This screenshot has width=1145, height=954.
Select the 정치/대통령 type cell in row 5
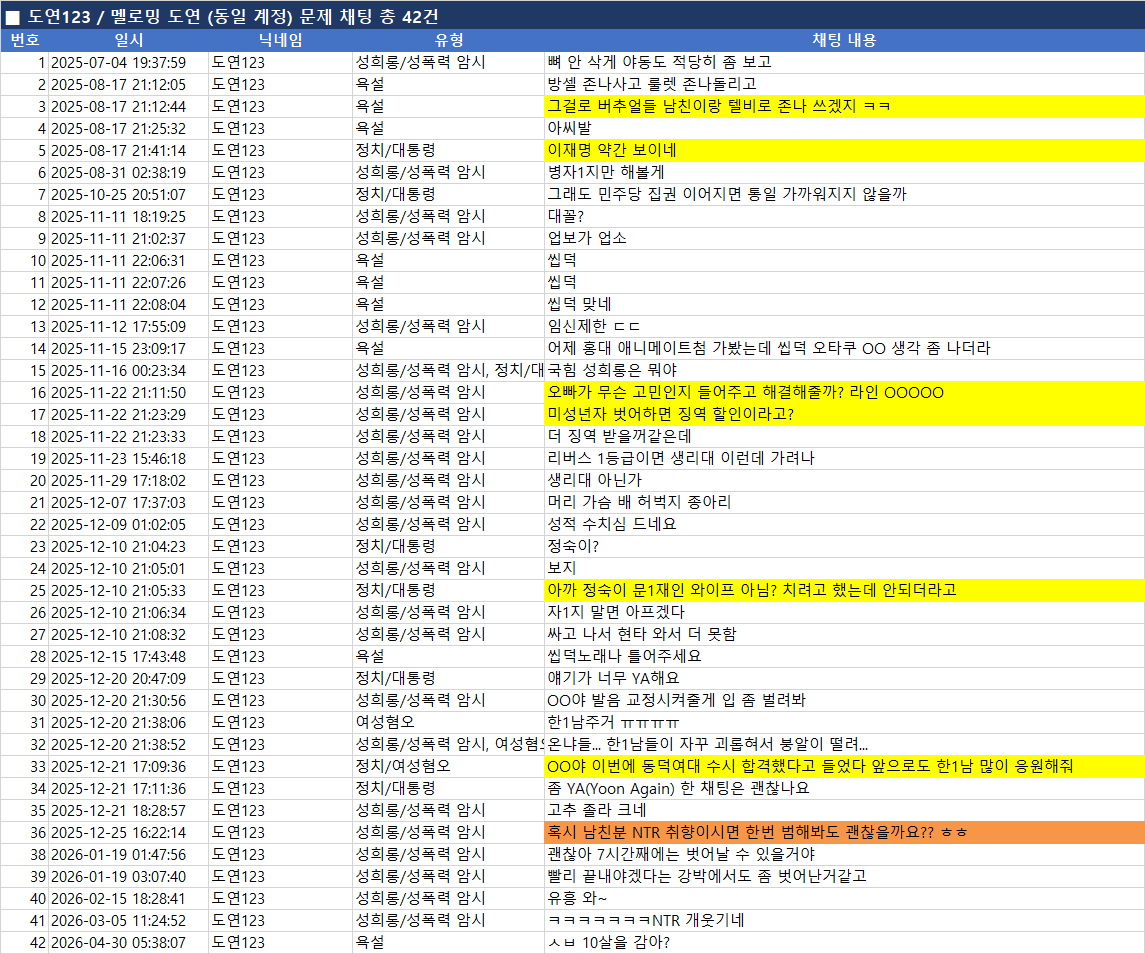coord(448,150)
